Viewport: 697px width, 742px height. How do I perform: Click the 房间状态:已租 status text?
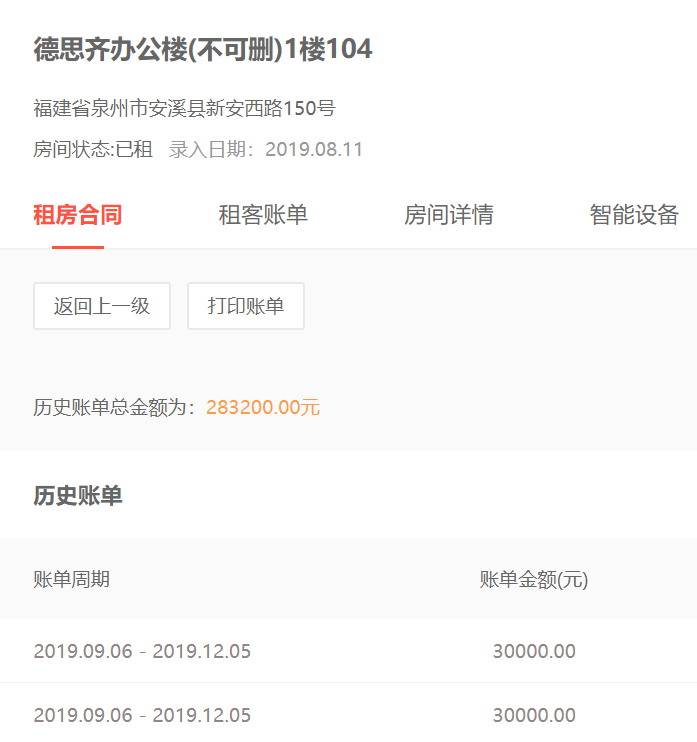(x=93, y=150)
